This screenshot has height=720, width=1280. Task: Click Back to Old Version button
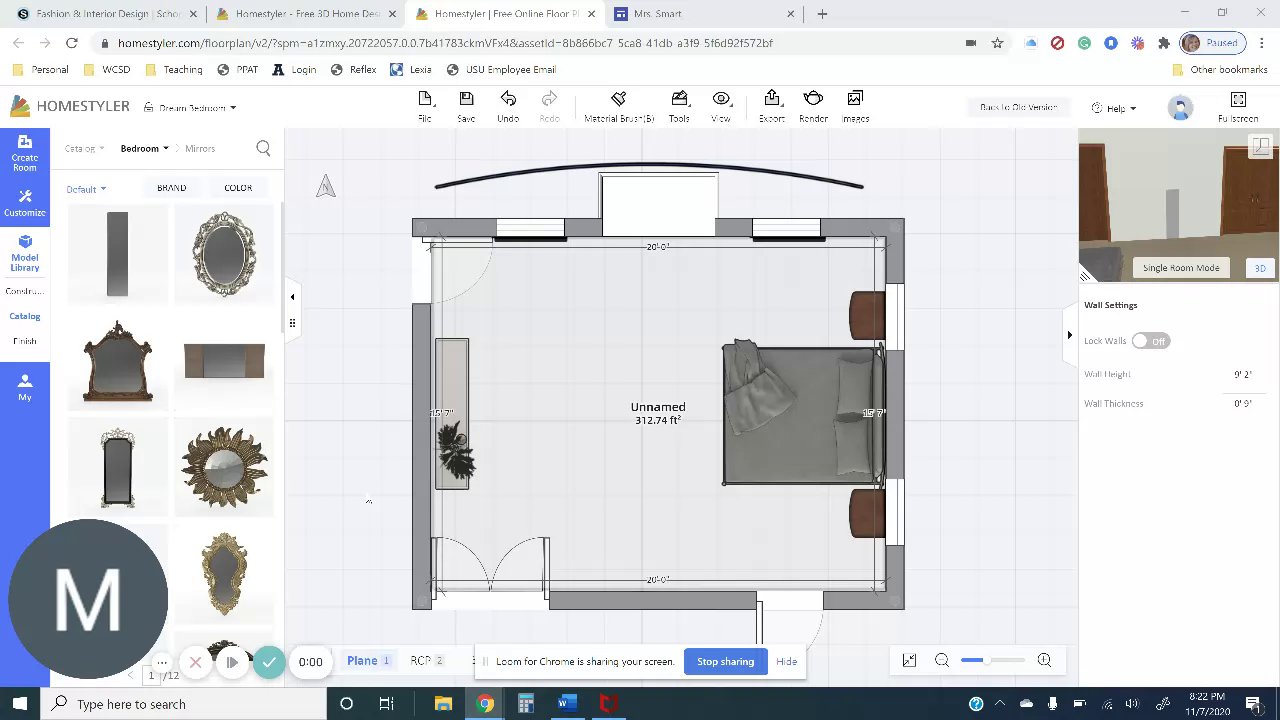click(1018, 107)
